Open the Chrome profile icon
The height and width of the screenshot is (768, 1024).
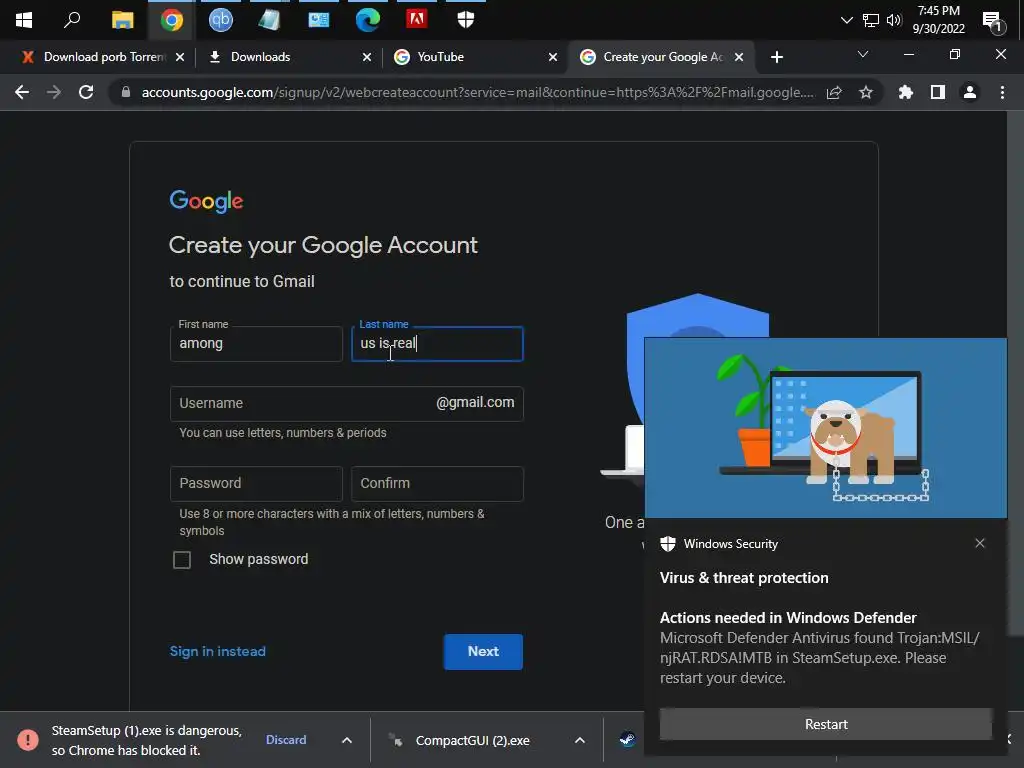click(x=970, y=93)
